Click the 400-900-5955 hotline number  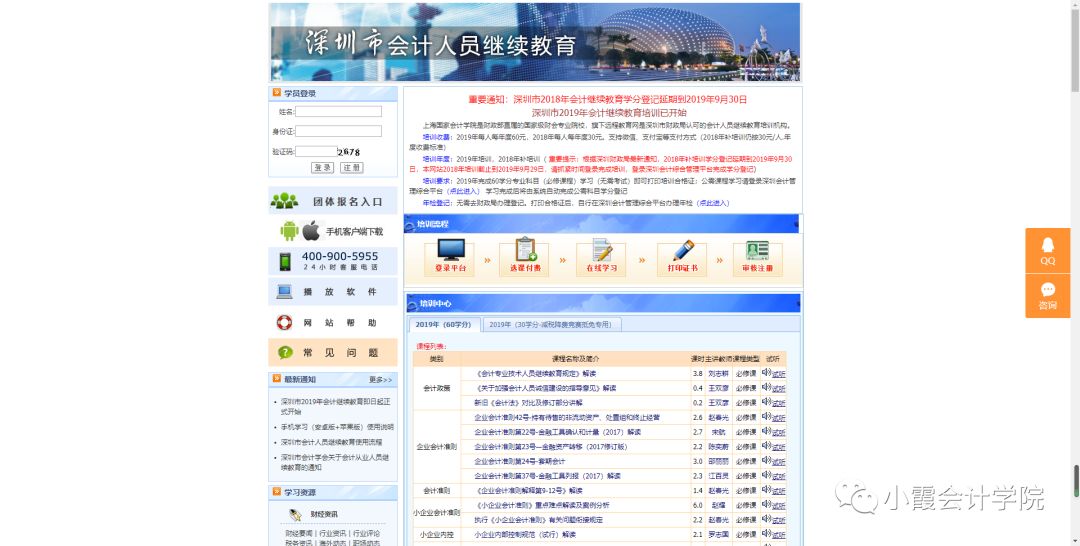pyautogui.click(x=340, y=256)
